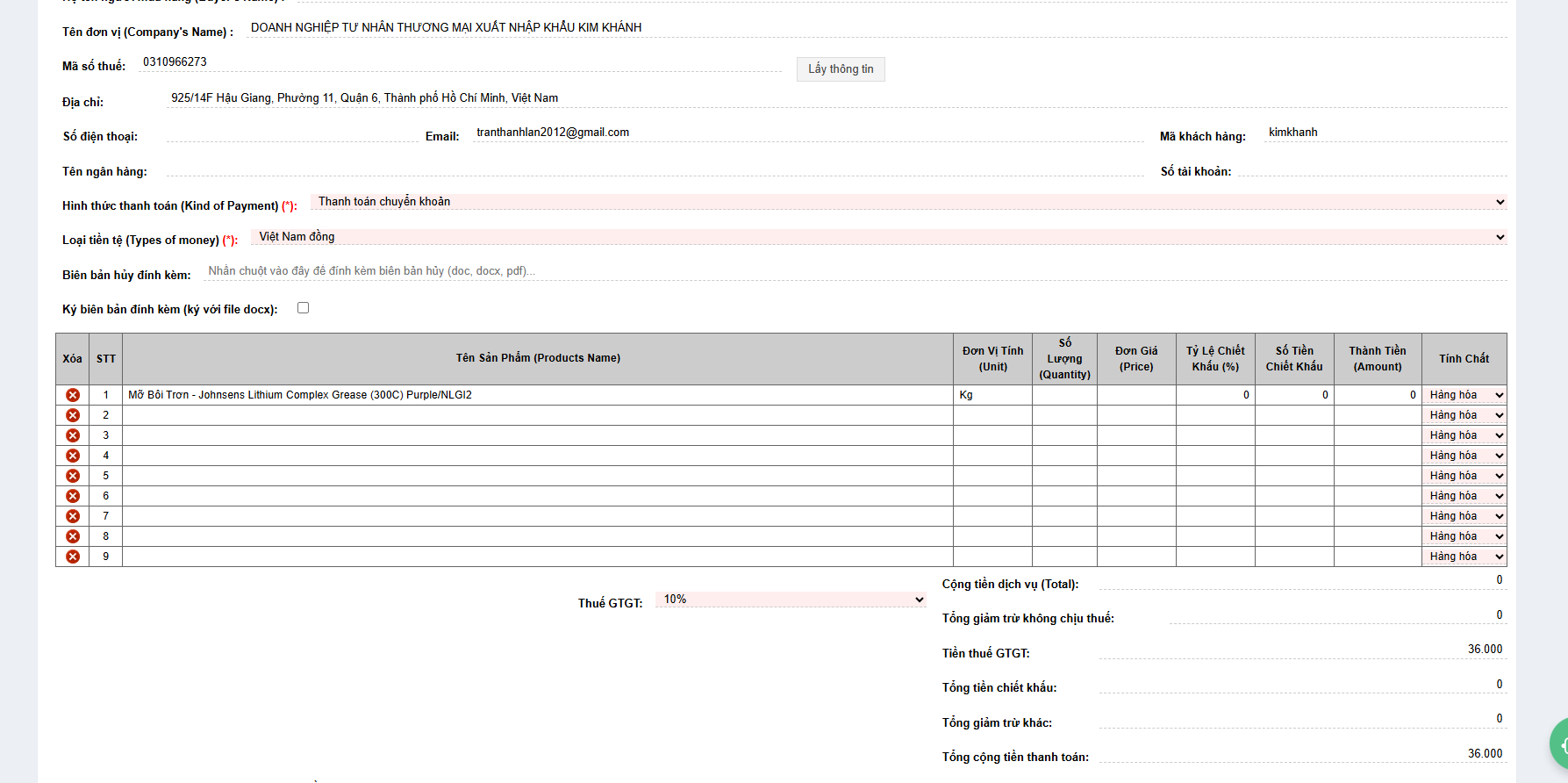The width and height of the screenshot is (1568, 783).
Task: Click the 'Tên Sản Phẩm' column header
Action: (x=538, y=358)
